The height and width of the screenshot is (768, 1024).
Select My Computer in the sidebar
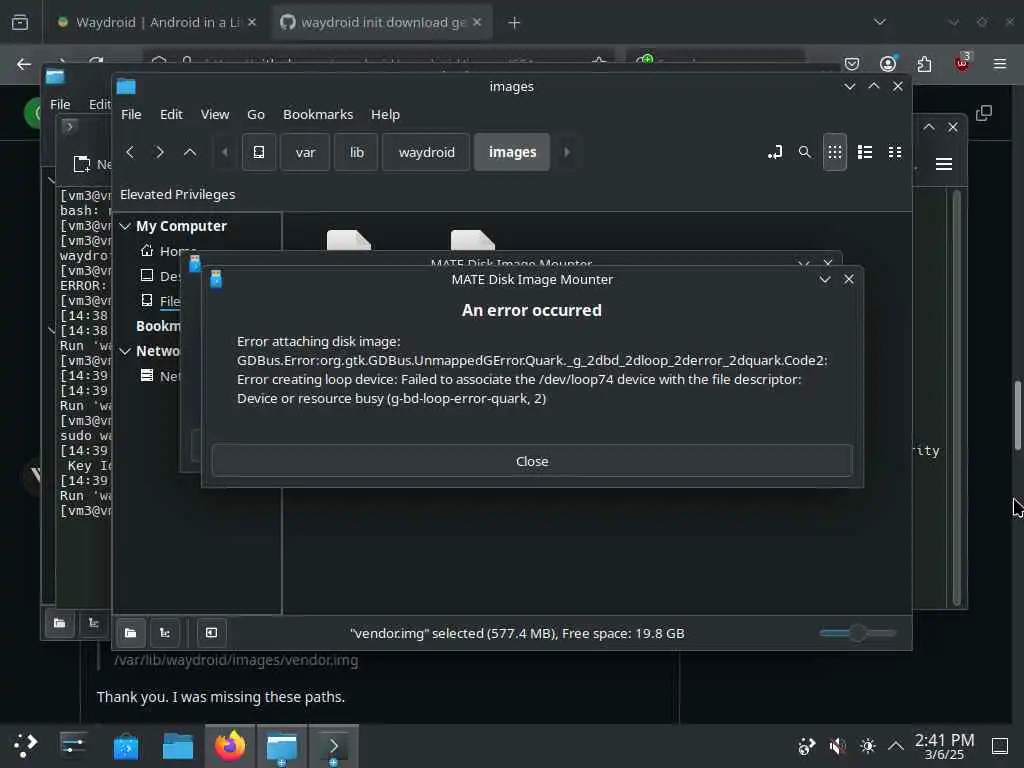pos(181,226)
